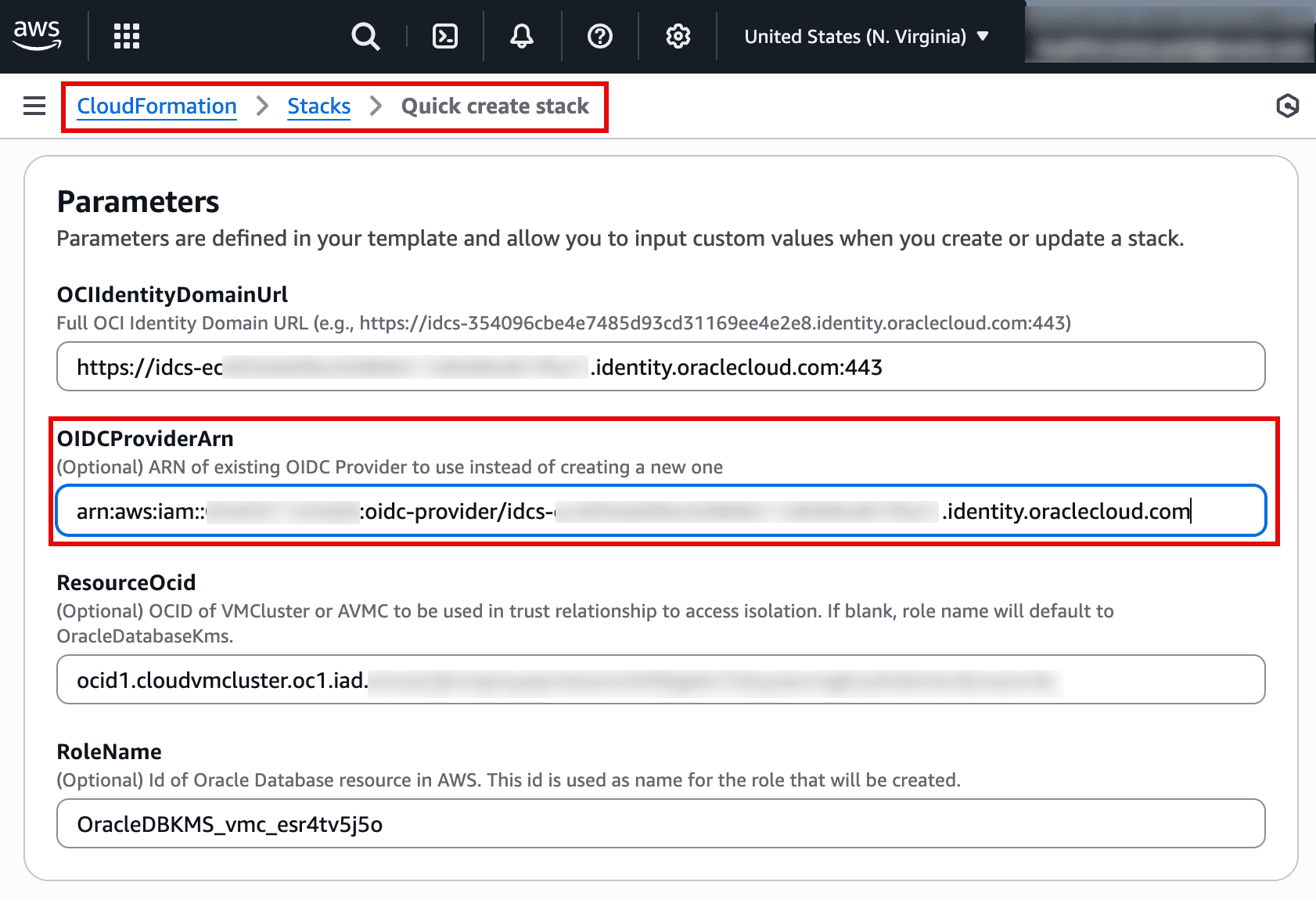Click the AWS logo home icon
Viewport: 1316px width, 900px height.
tap(37, 35)
